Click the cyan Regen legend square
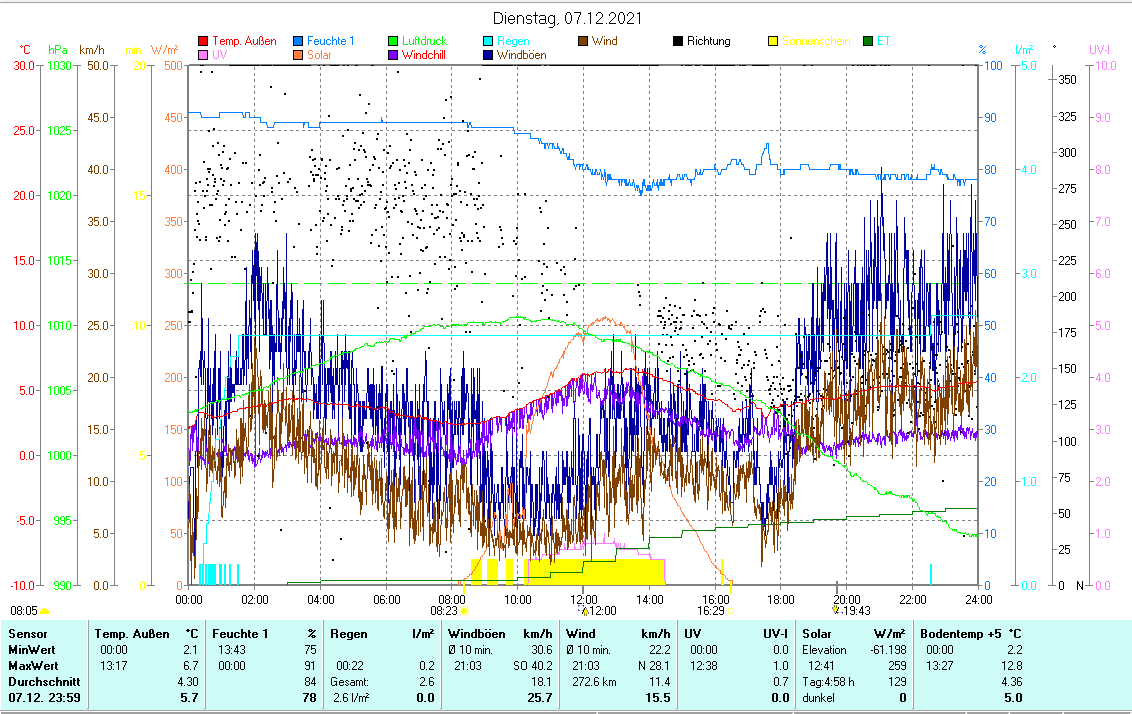The image size is (1132, 714). pyautogui.click(x=487, y=42)
